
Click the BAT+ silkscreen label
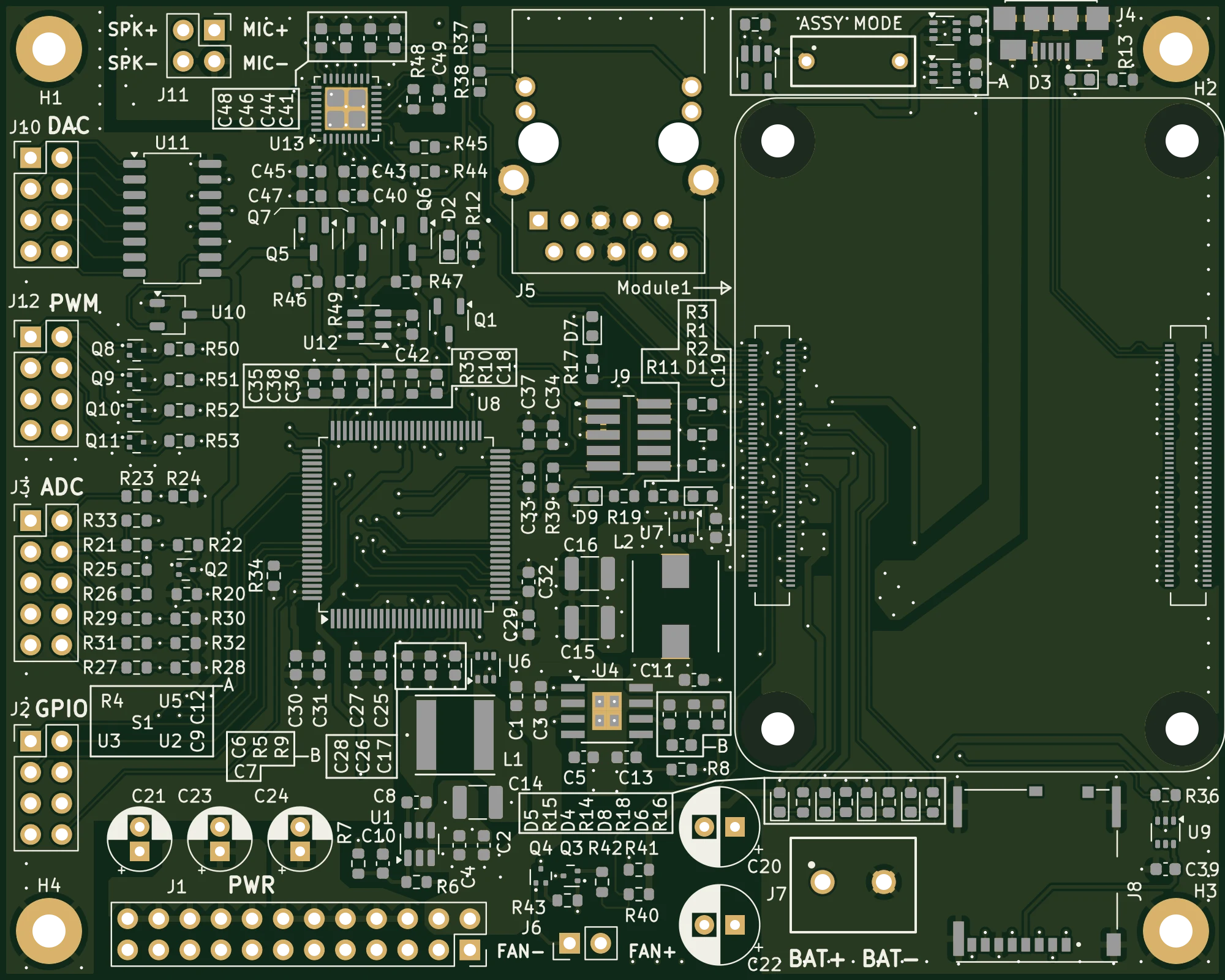(x=816, y=959)
